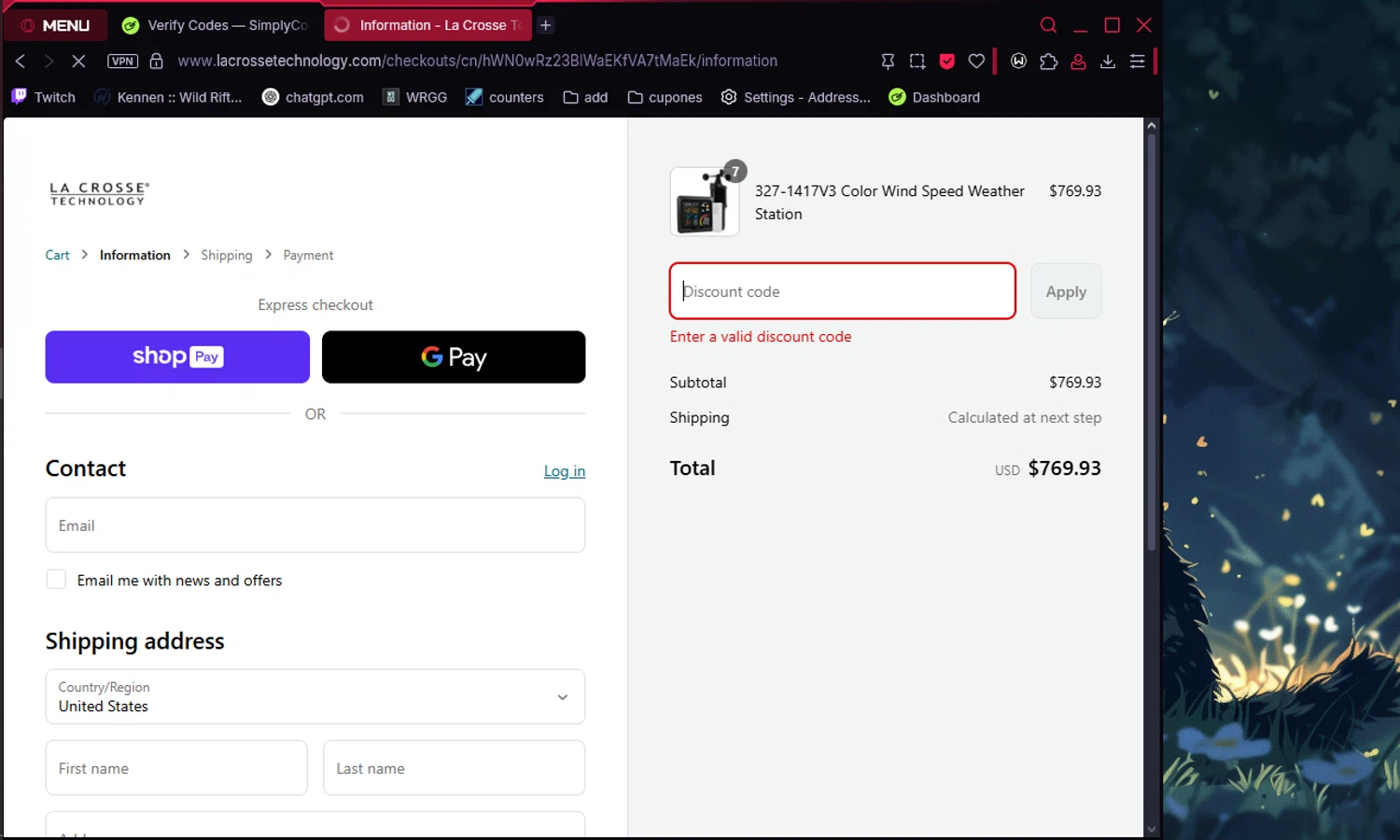
Task: Click the Total $769.93 amount
Action: tap(1064, 469)
